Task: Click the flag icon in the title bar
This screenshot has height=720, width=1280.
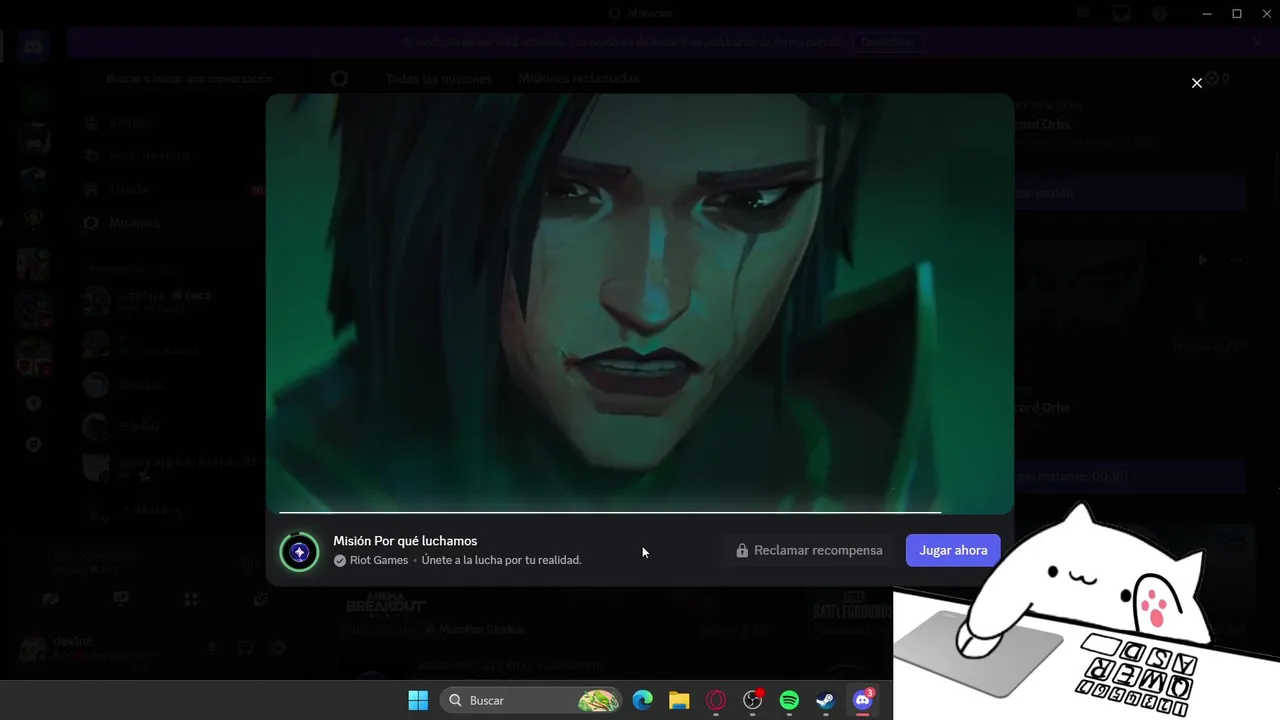Action: coord(1083,13)
